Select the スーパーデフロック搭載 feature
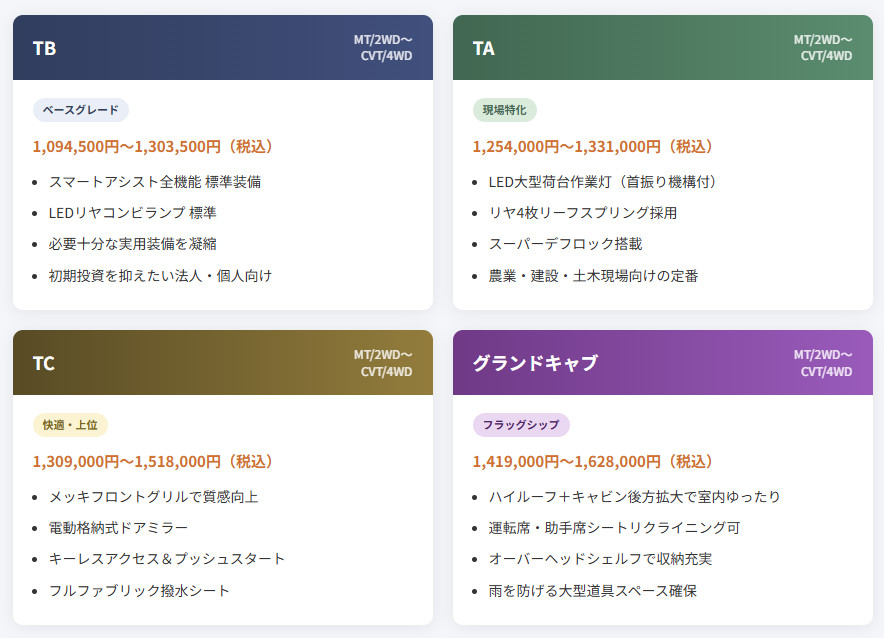 [565, 244]
